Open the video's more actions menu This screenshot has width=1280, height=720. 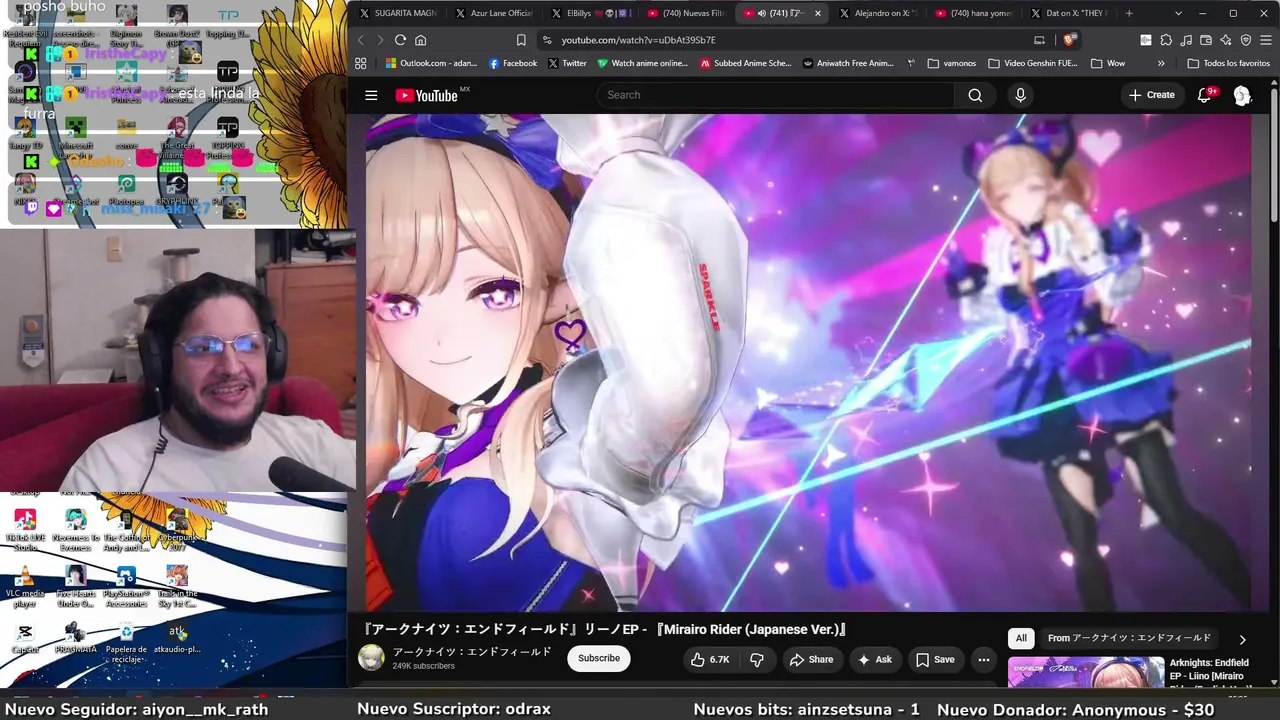984,659
